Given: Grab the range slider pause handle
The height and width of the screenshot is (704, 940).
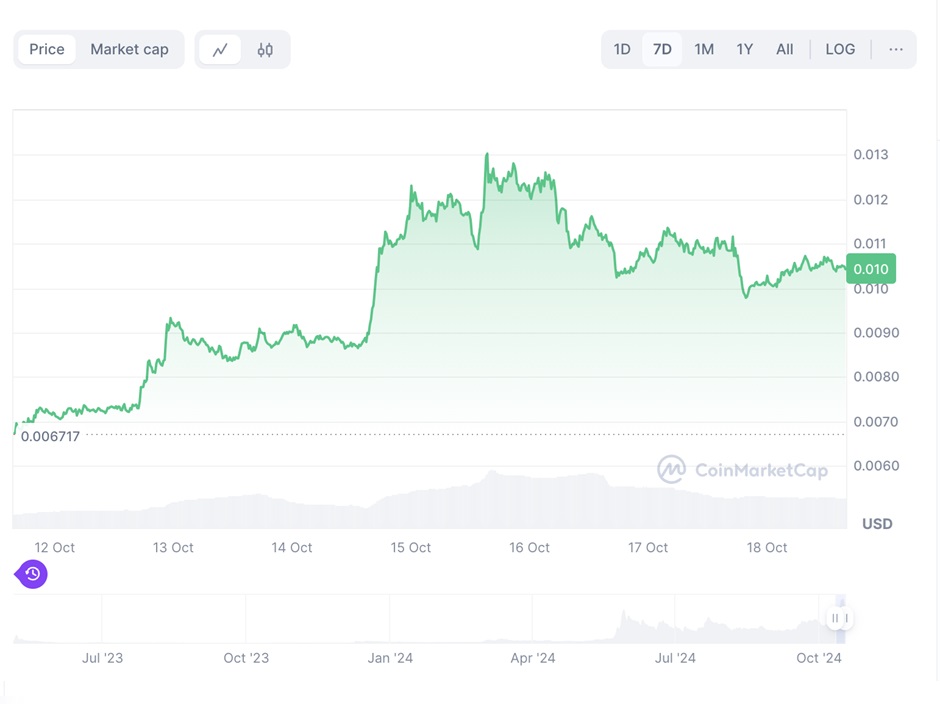Looking at the screenshot, I should point(838,619).
